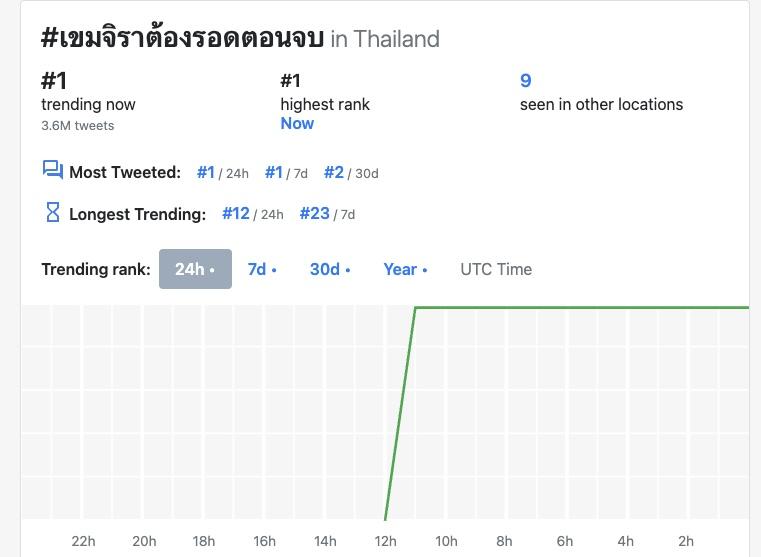The height and width of the screenshot is (557, 761).
Task: Switch to the 30d trending rank tab
Action: (x=329, y=269)
